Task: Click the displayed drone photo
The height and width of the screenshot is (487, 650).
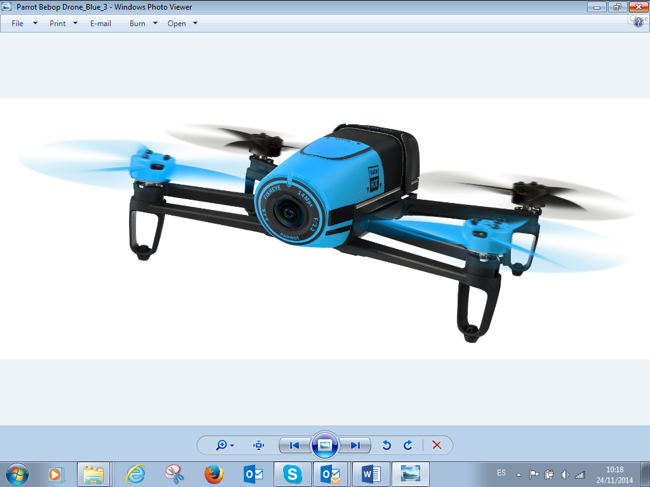Action: pos(325,229)
